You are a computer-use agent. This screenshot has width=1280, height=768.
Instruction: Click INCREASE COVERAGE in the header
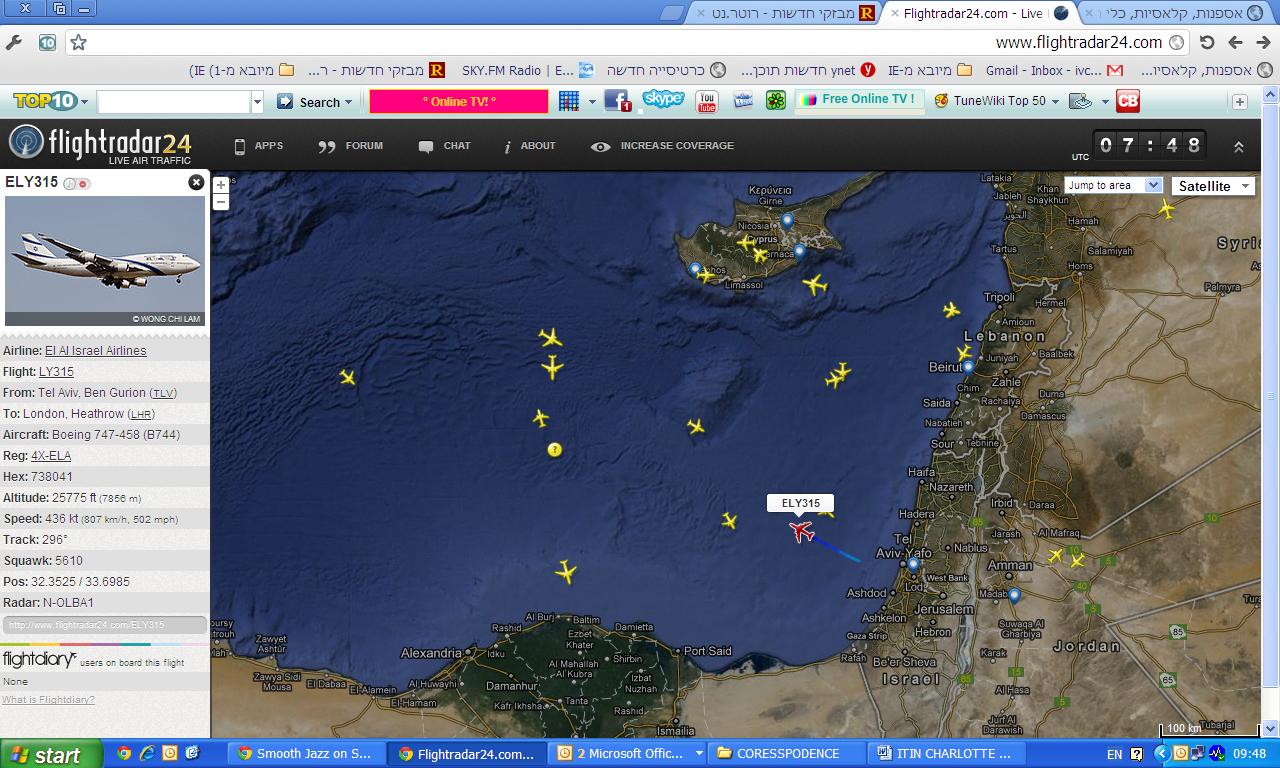662,146
